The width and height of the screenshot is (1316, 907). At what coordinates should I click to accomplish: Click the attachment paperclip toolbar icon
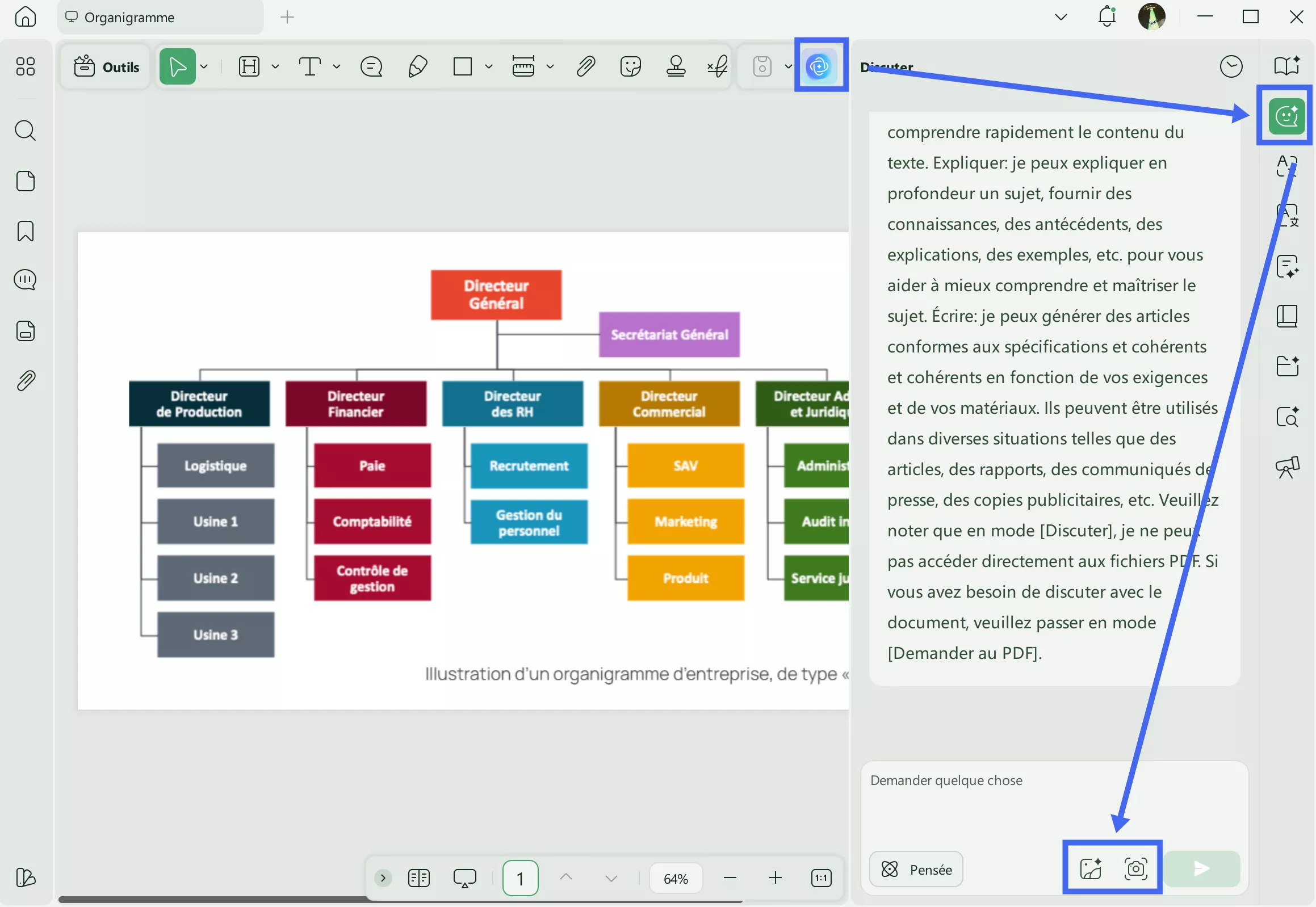[585, 66]
